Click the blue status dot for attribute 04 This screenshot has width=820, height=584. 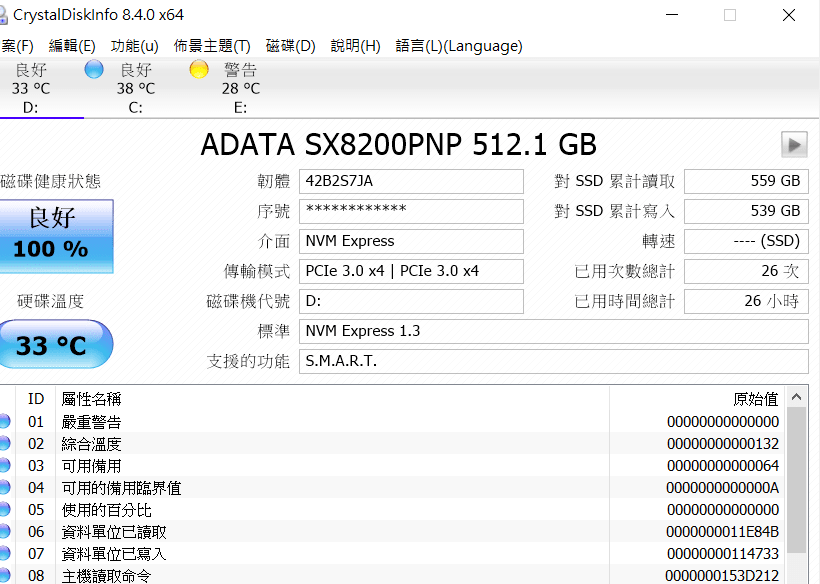coord(4,487)
